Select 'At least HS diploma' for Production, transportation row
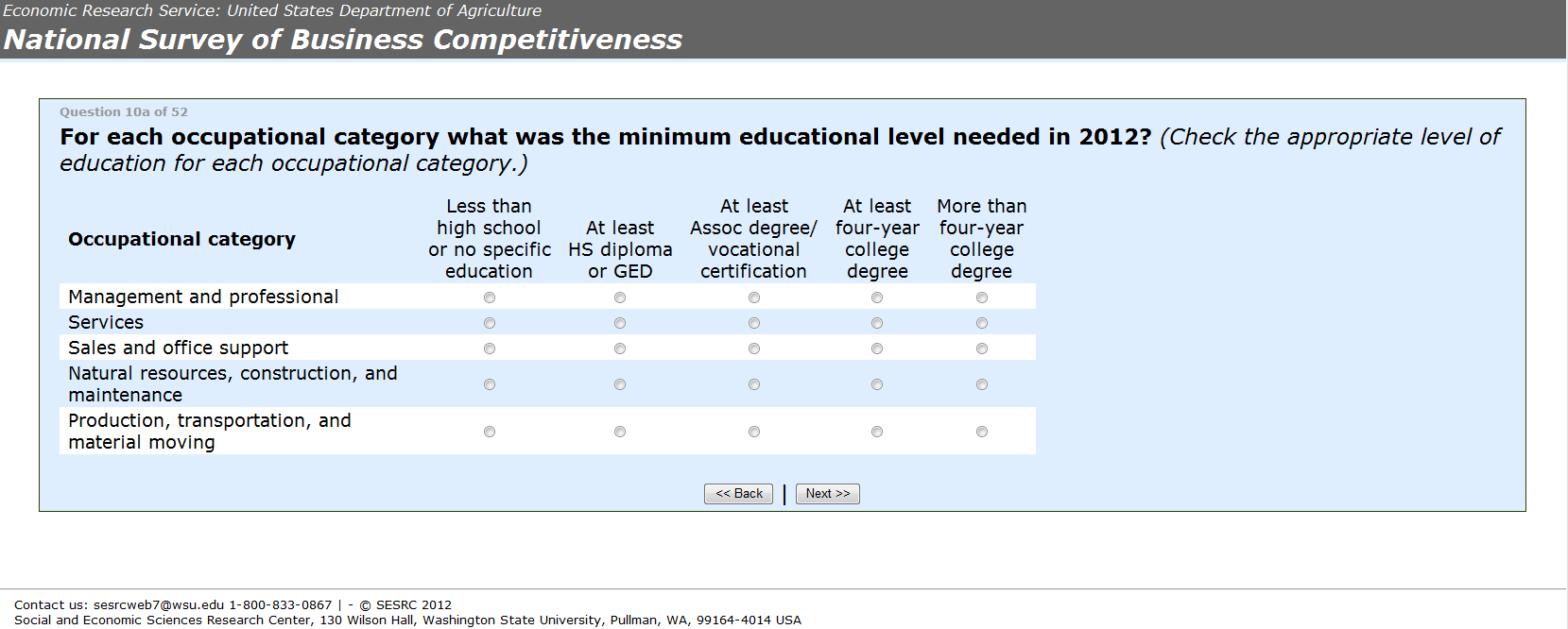The height and width of the screenshot is (629, 1568). (620, 432)
